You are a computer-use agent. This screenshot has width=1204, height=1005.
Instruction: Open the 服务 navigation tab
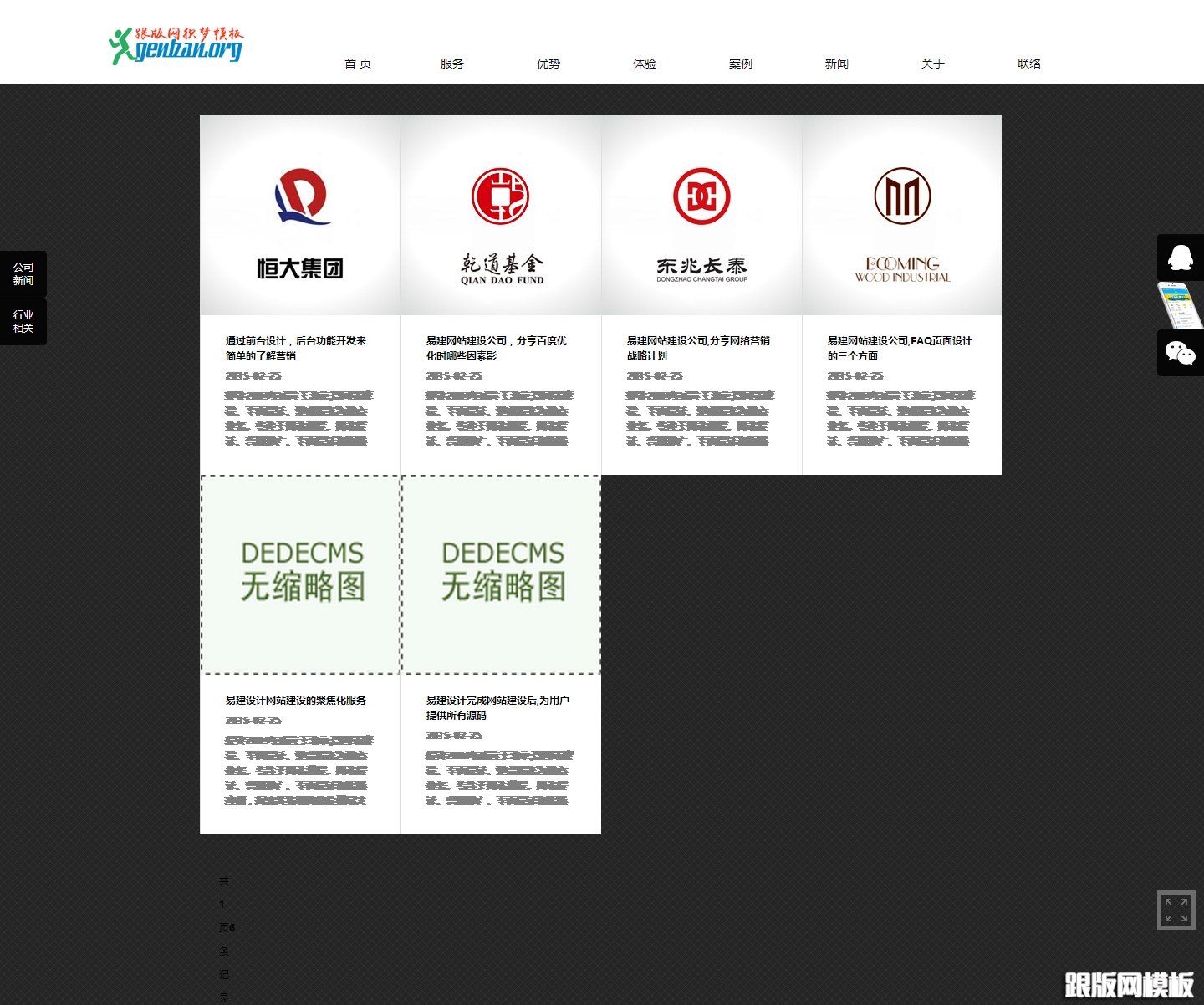(x=452, y=63)
